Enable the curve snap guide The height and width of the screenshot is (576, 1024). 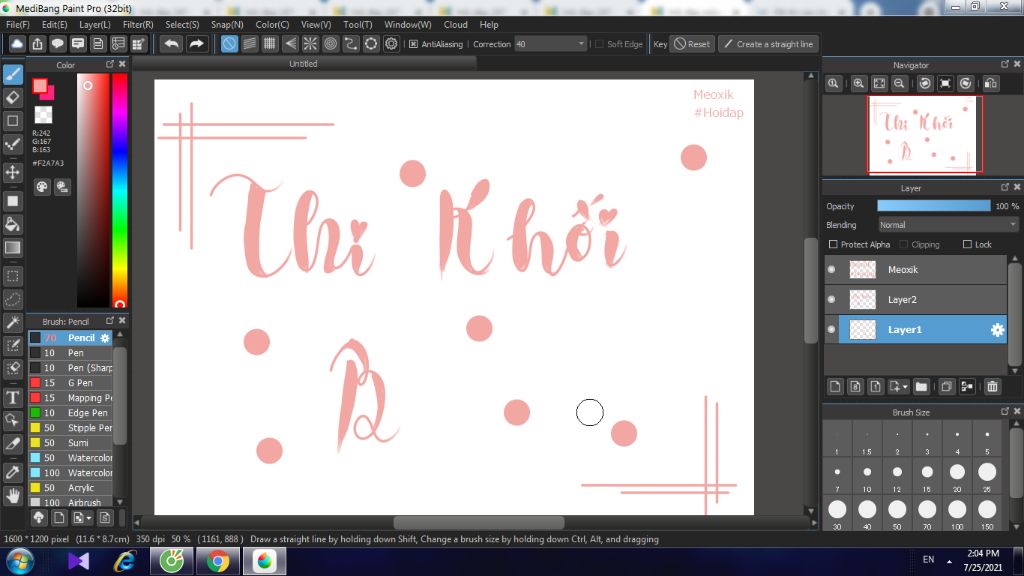point(351,44)
